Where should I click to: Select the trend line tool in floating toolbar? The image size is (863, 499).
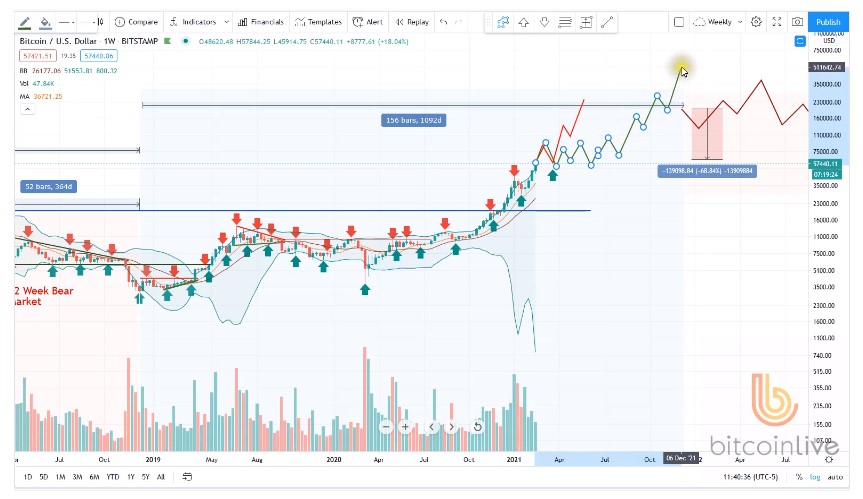pyautogui.click(x=607, y=22)
